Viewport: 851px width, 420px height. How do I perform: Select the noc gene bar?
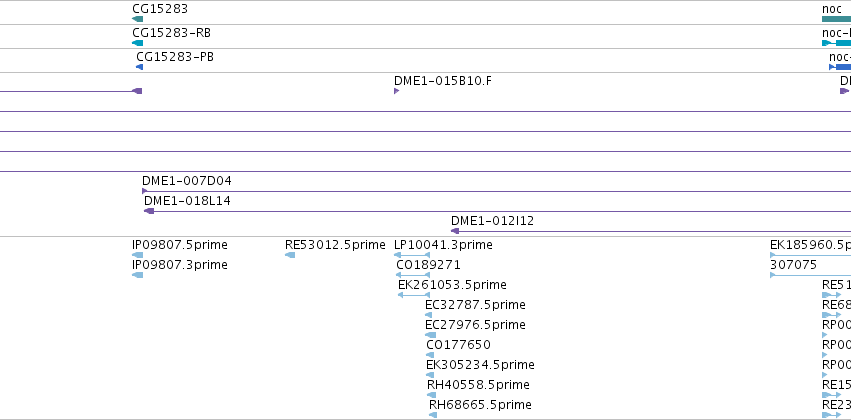click(836, 19)
